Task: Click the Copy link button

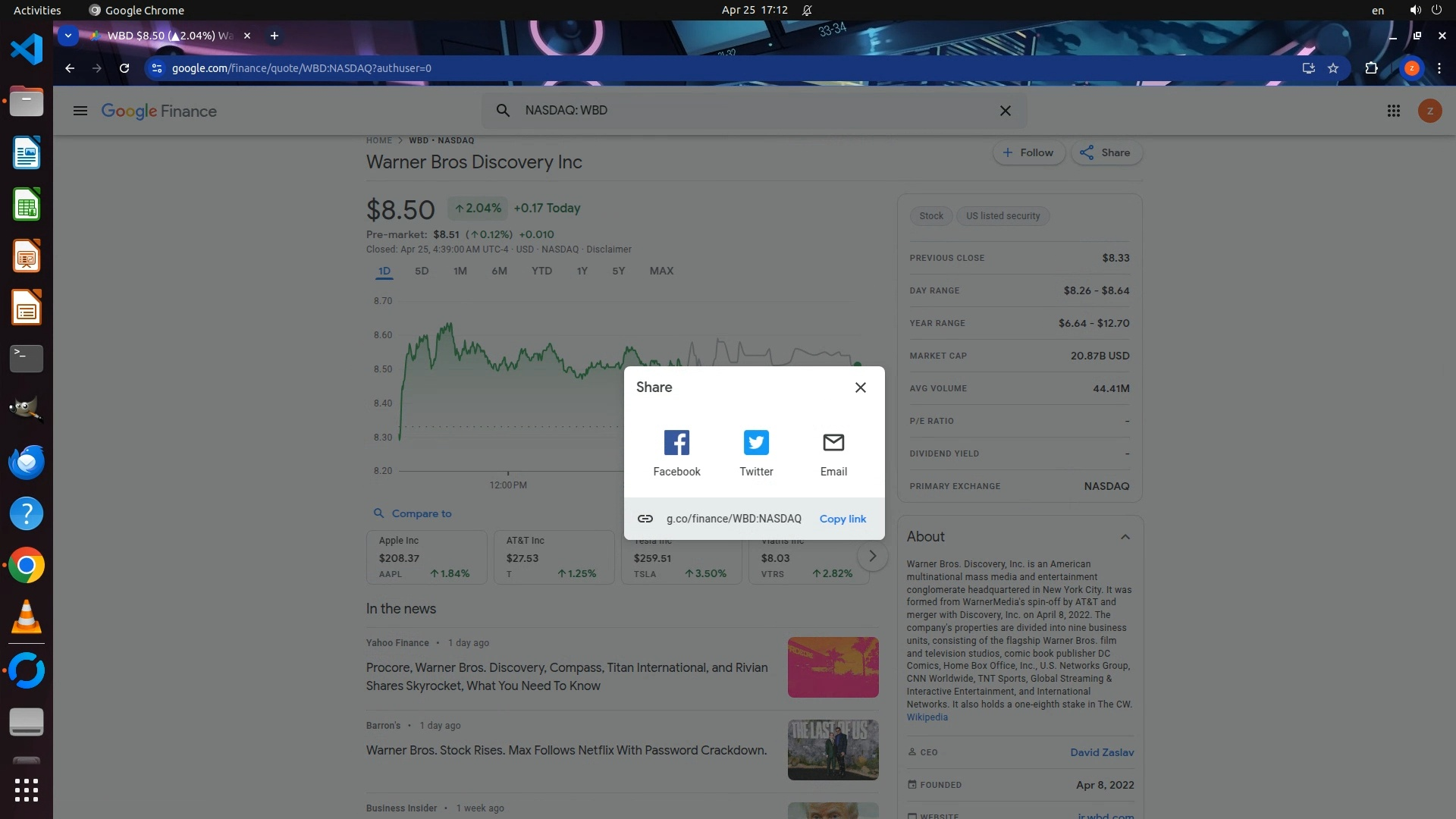Action: (x=843, y=519)
